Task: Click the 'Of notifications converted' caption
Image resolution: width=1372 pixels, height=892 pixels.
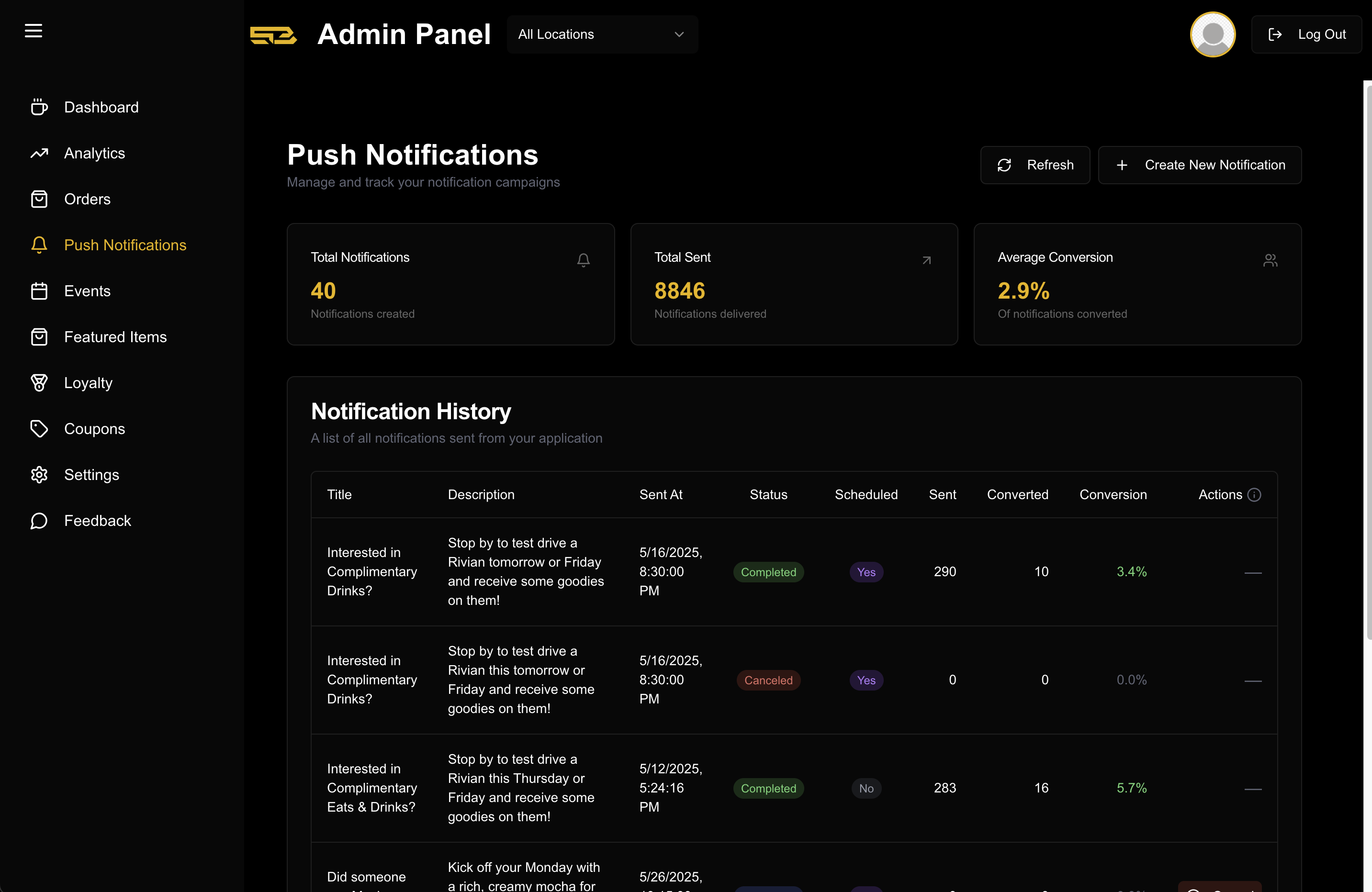Action: tap(1062, 314)
